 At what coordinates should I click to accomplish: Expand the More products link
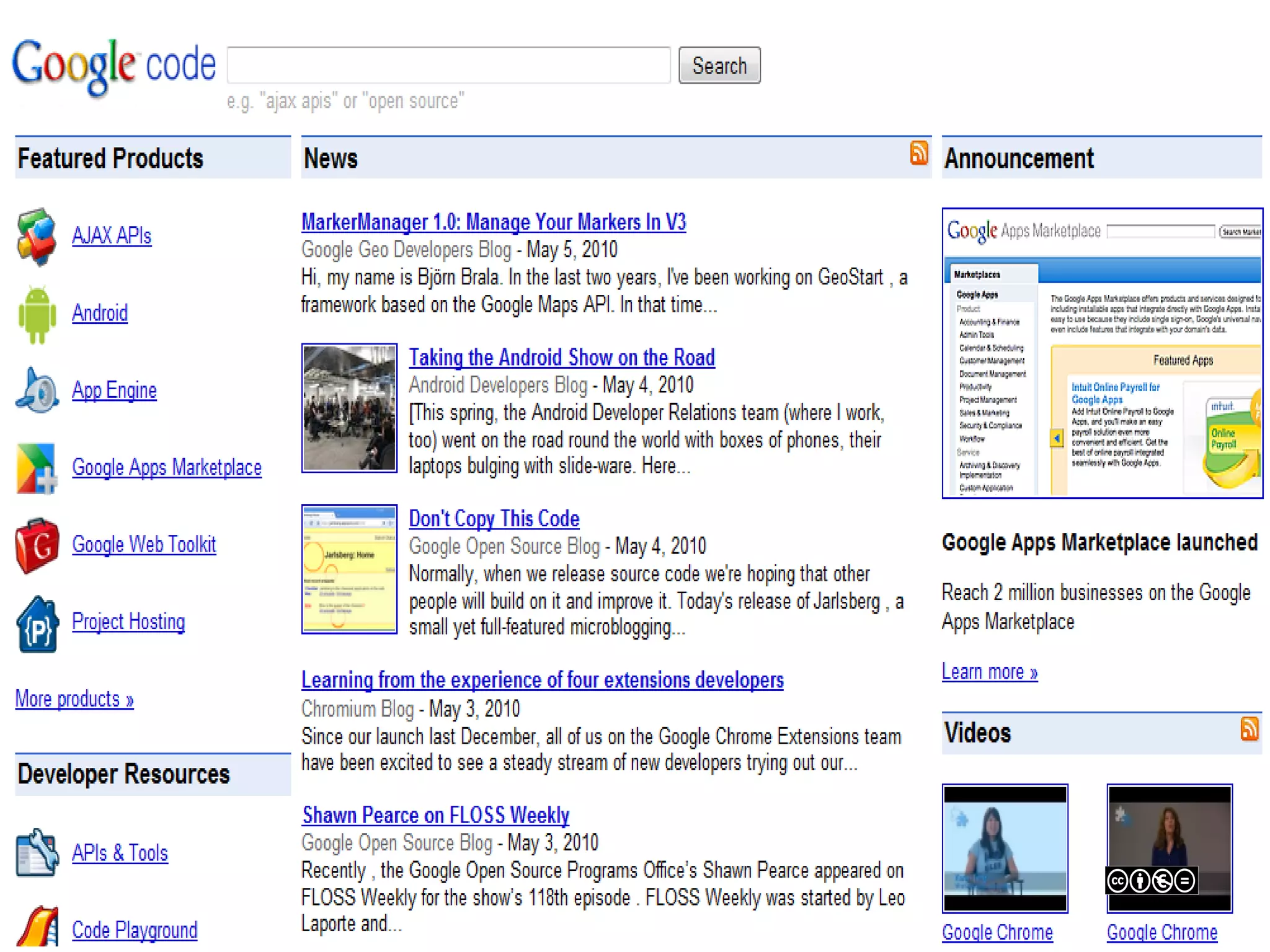pyautogui.click(x=74, y=699)
